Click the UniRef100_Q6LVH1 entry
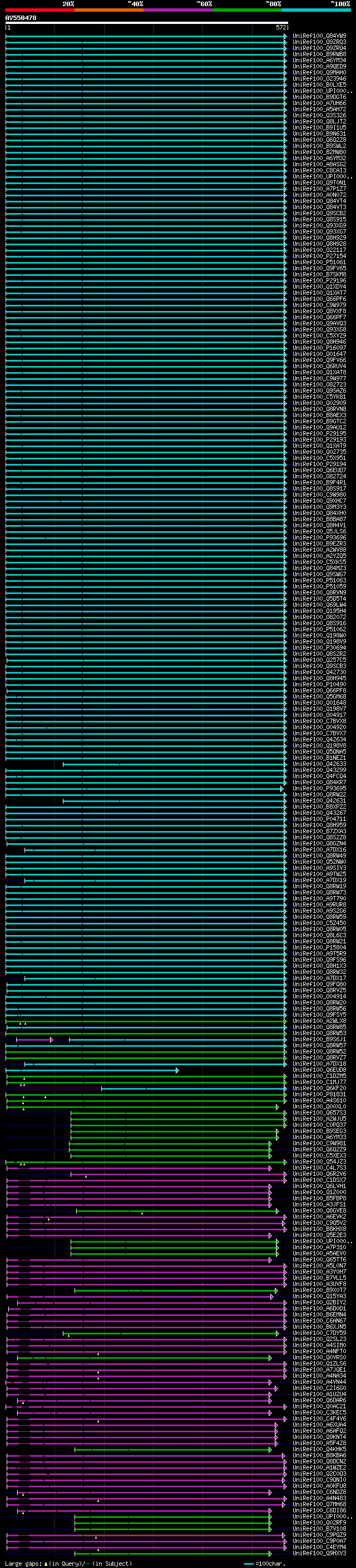Viewport: 356px width, 1568px height. coord(319,1186)
